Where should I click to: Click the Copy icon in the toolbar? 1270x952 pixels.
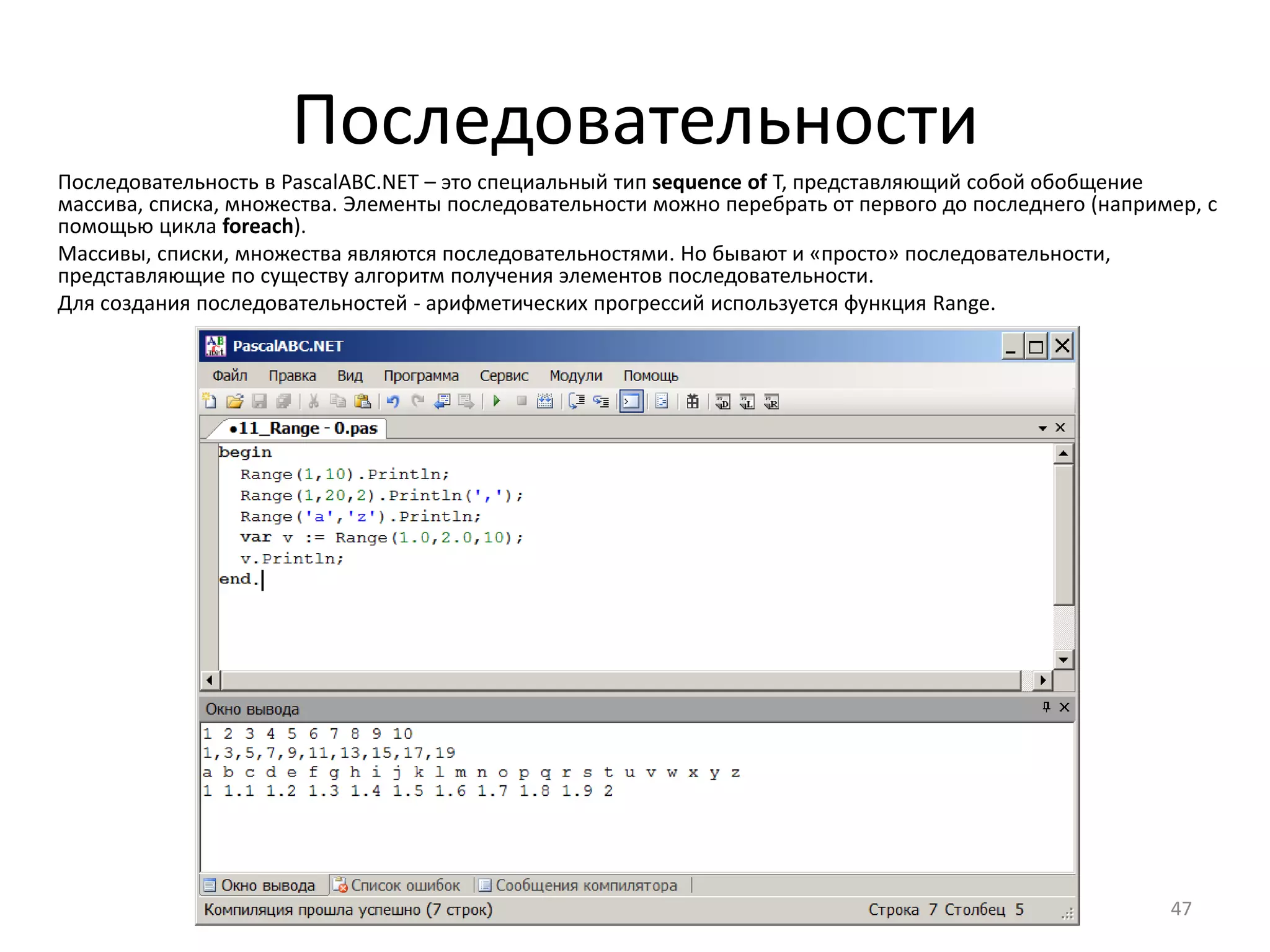pos(338,402)
